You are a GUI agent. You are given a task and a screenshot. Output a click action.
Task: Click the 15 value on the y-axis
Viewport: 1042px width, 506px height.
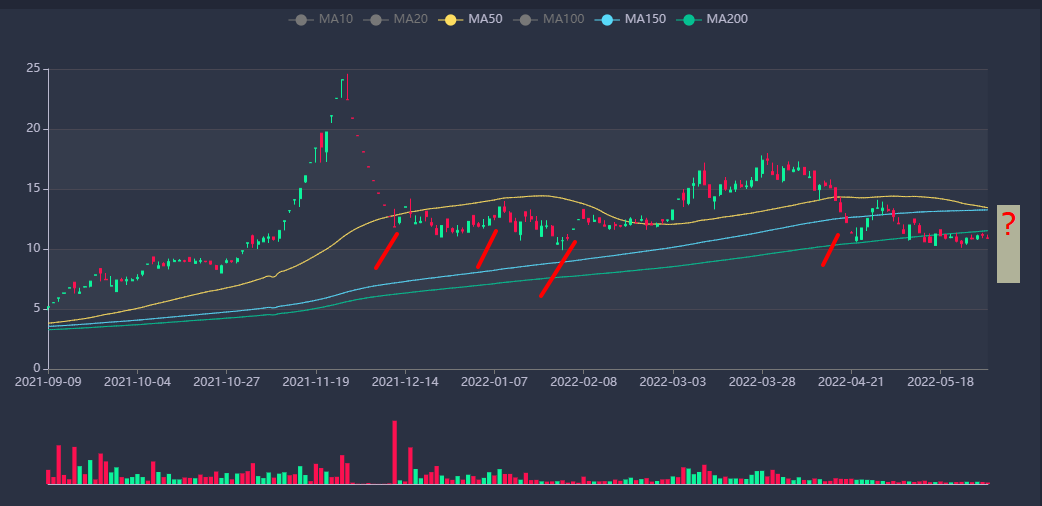point(33,189)
